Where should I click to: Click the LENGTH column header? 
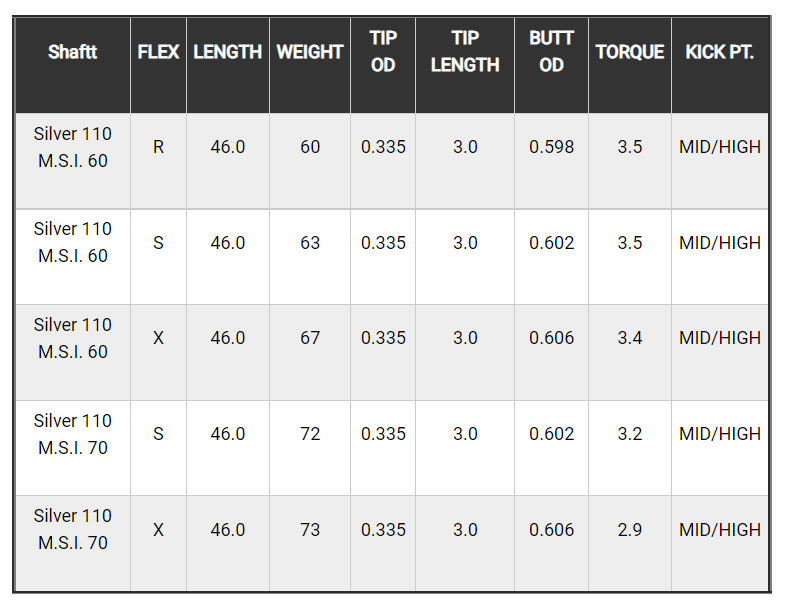click(x=228, y=52)
